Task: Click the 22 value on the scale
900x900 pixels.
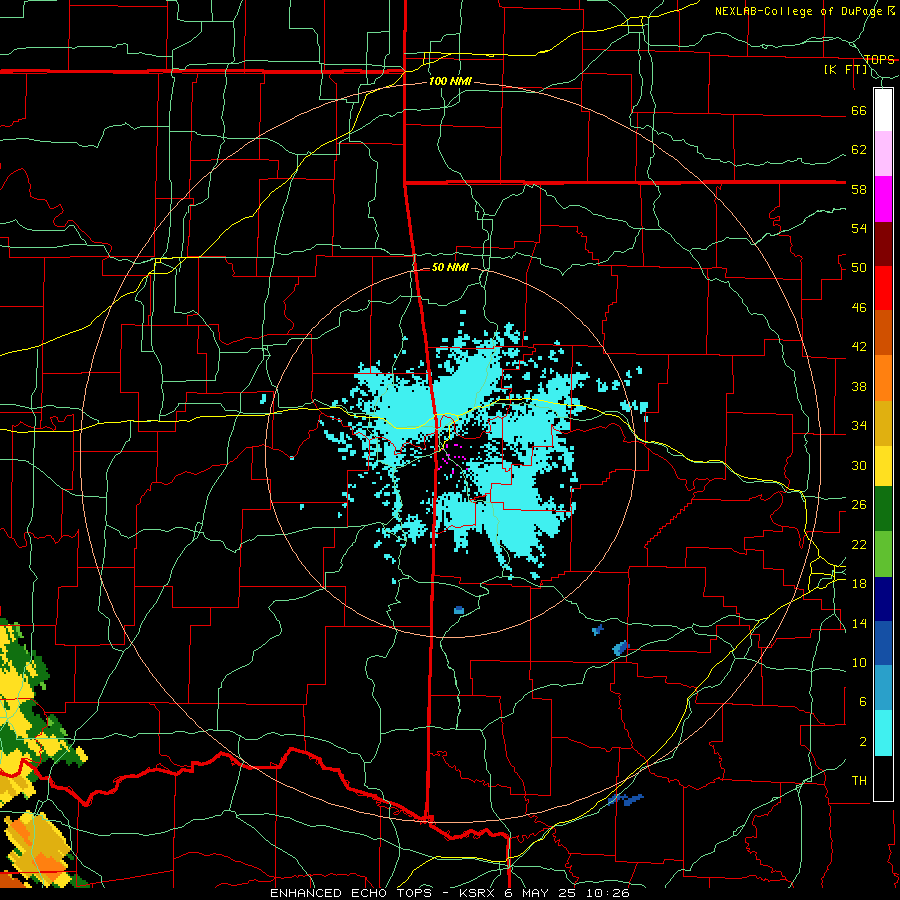Action: point(859,545)
